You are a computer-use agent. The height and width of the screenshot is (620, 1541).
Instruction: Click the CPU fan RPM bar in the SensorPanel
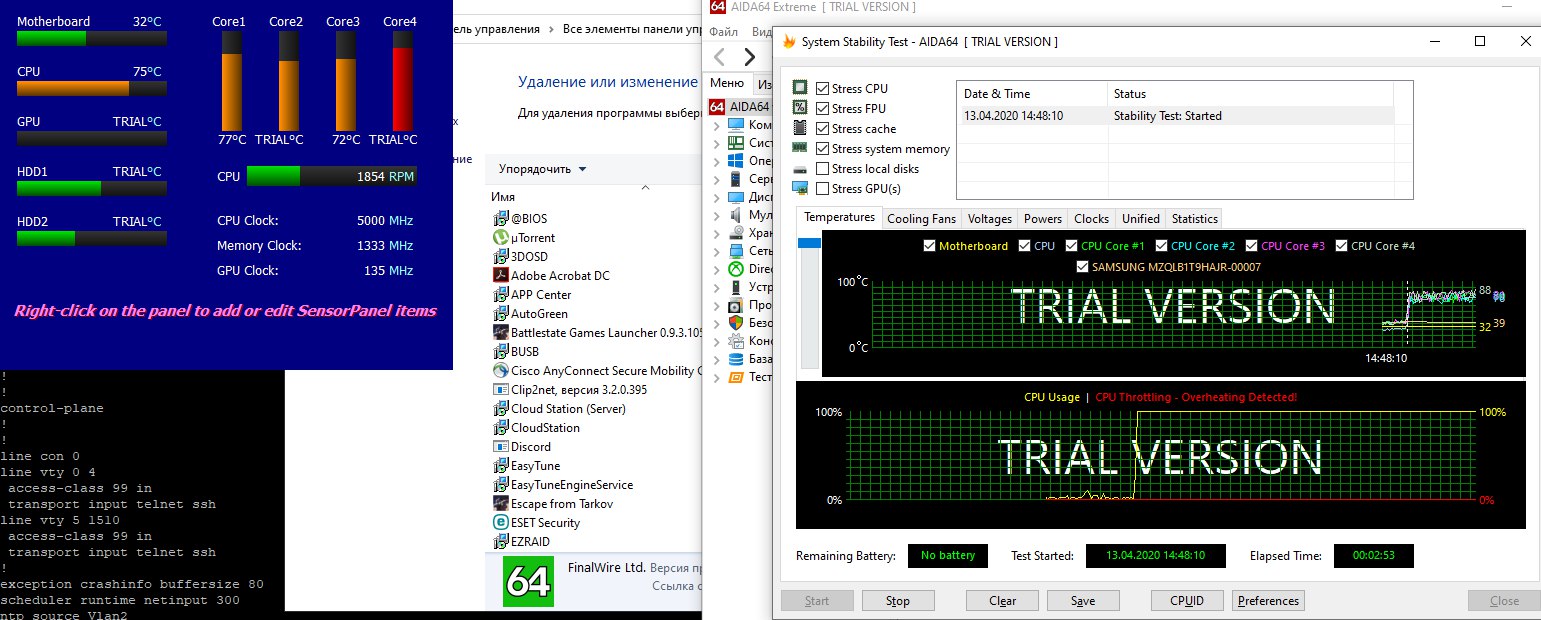[x=331, y=176]
